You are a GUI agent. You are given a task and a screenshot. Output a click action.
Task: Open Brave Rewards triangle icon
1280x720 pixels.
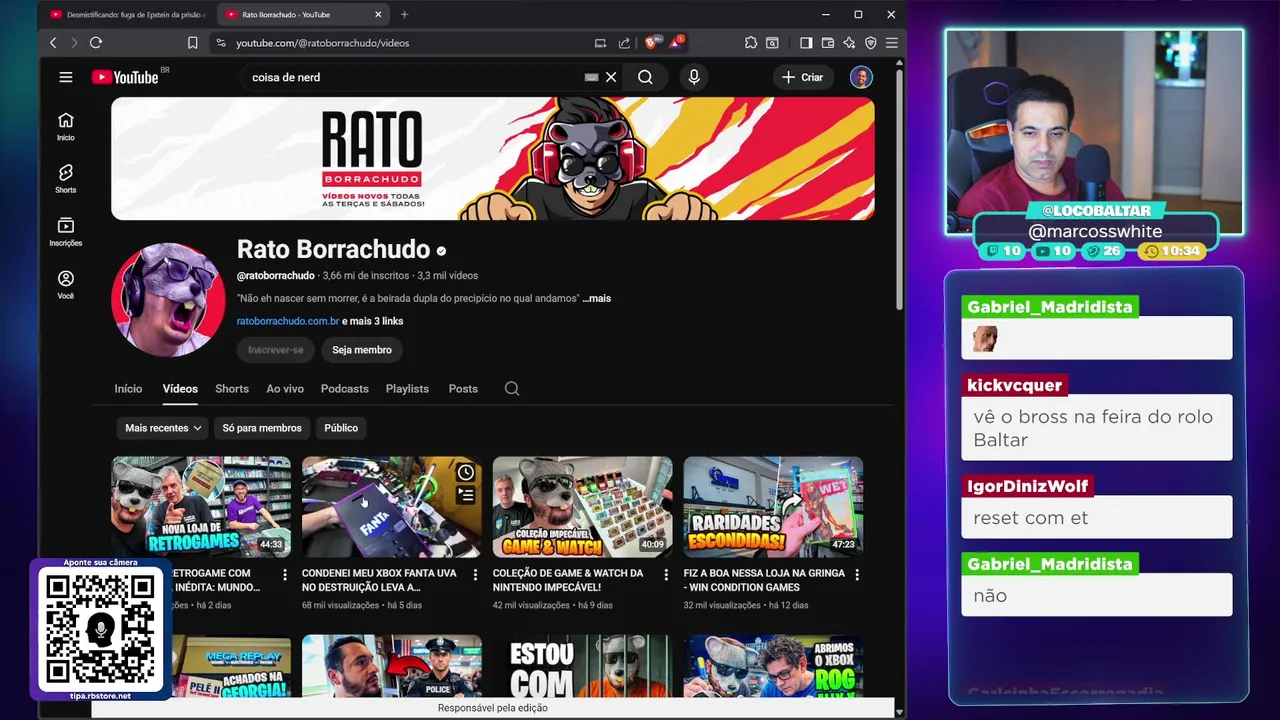(x=676, y=42)
